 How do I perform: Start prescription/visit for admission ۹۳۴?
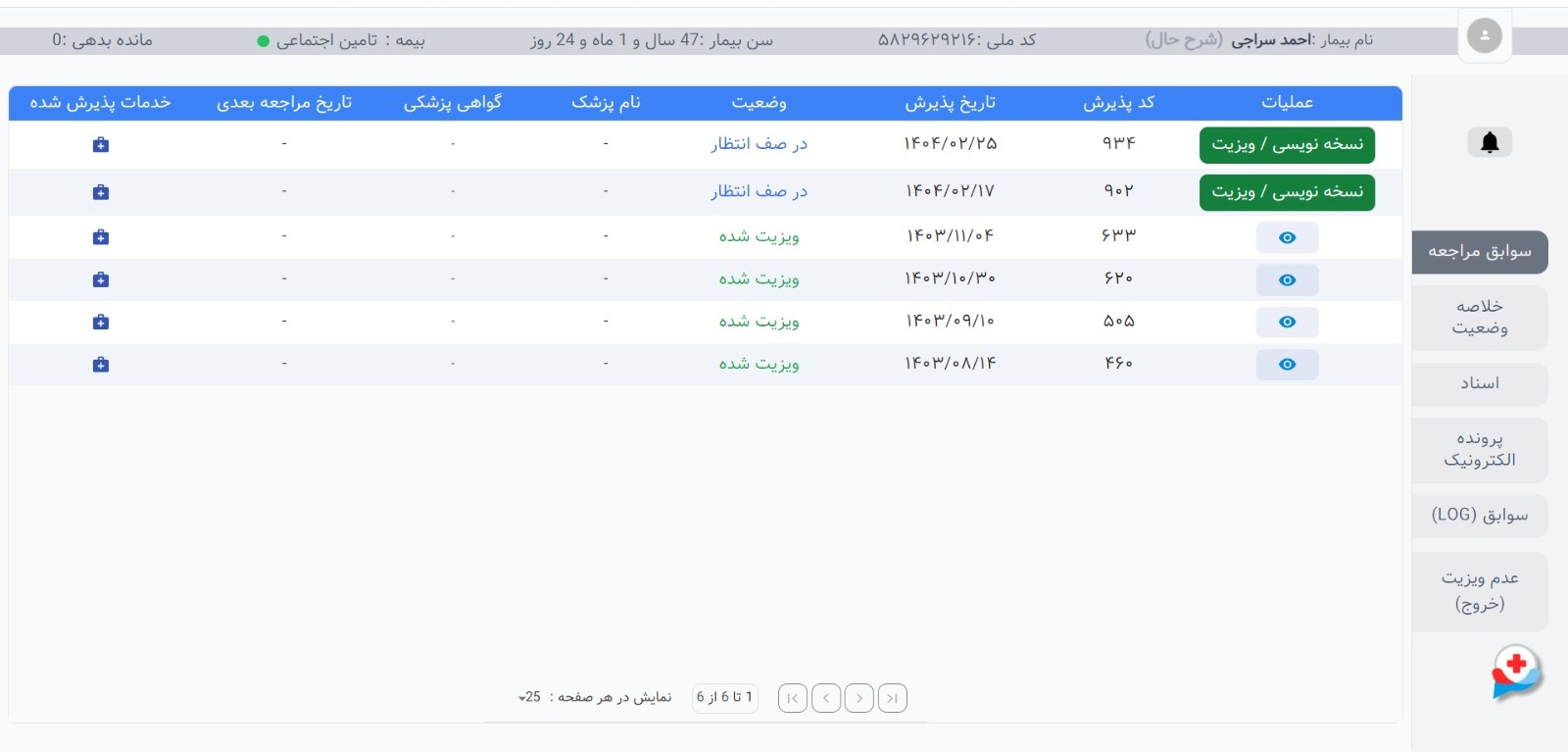point(1287,144)
